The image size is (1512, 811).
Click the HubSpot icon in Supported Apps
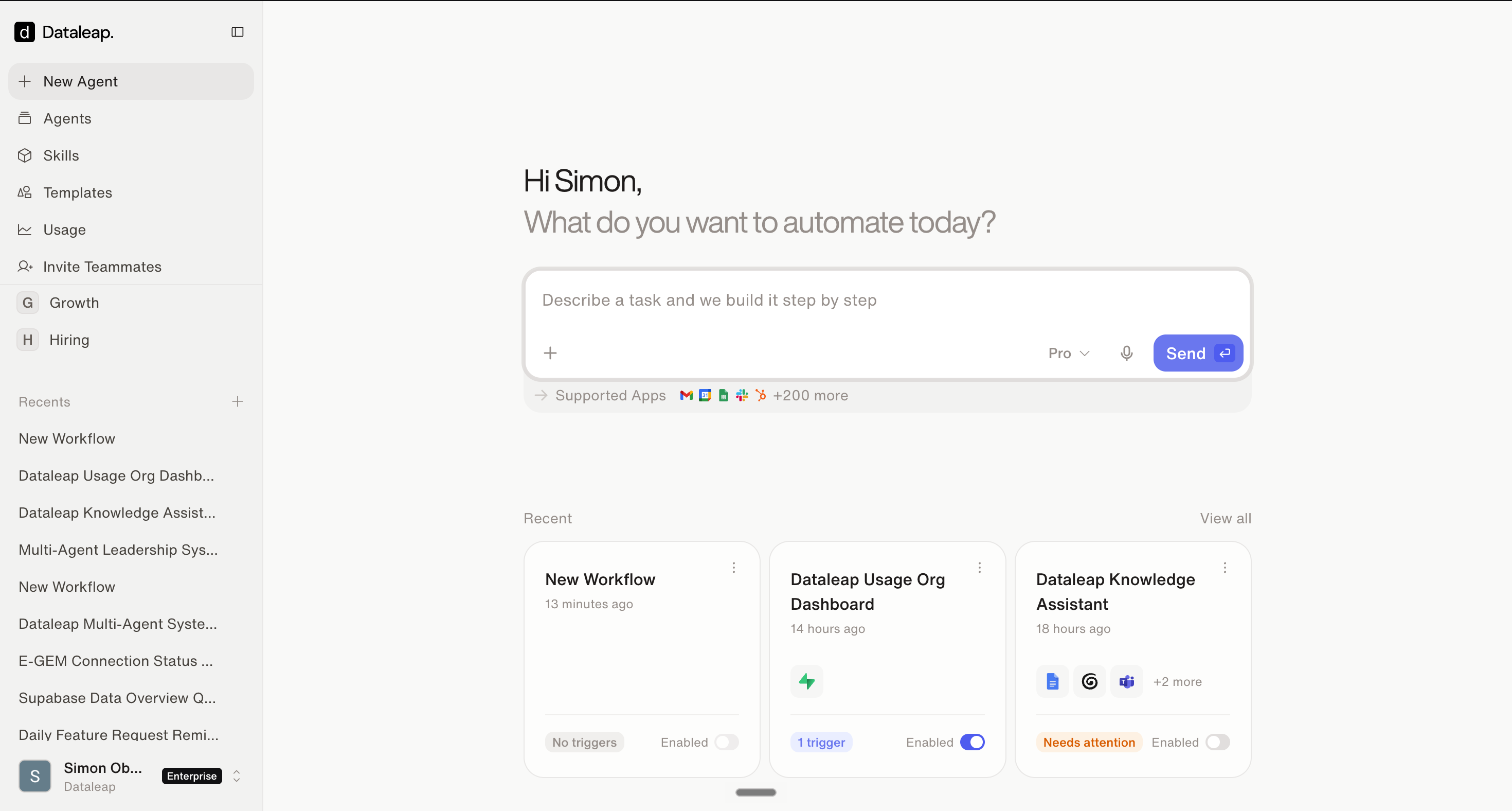pyautogui.click(x=761, y=395)
